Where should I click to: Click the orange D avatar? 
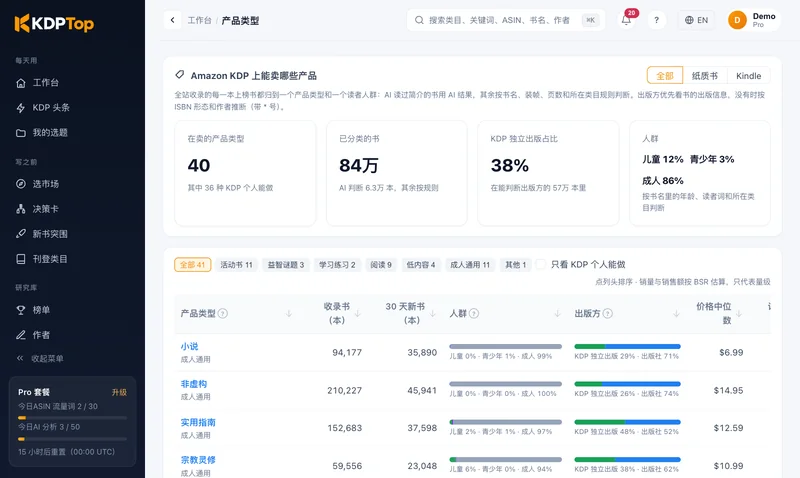737,20
